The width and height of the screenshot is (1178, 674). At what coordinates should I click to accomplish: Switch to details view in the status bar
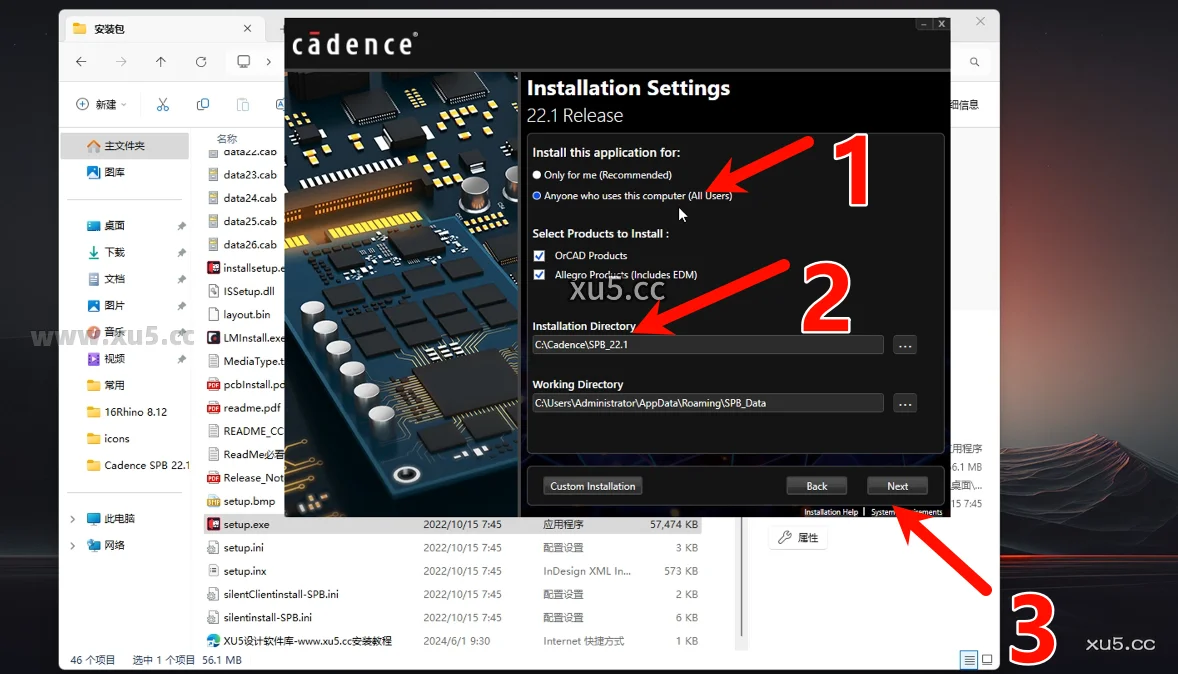click(969, 660)
